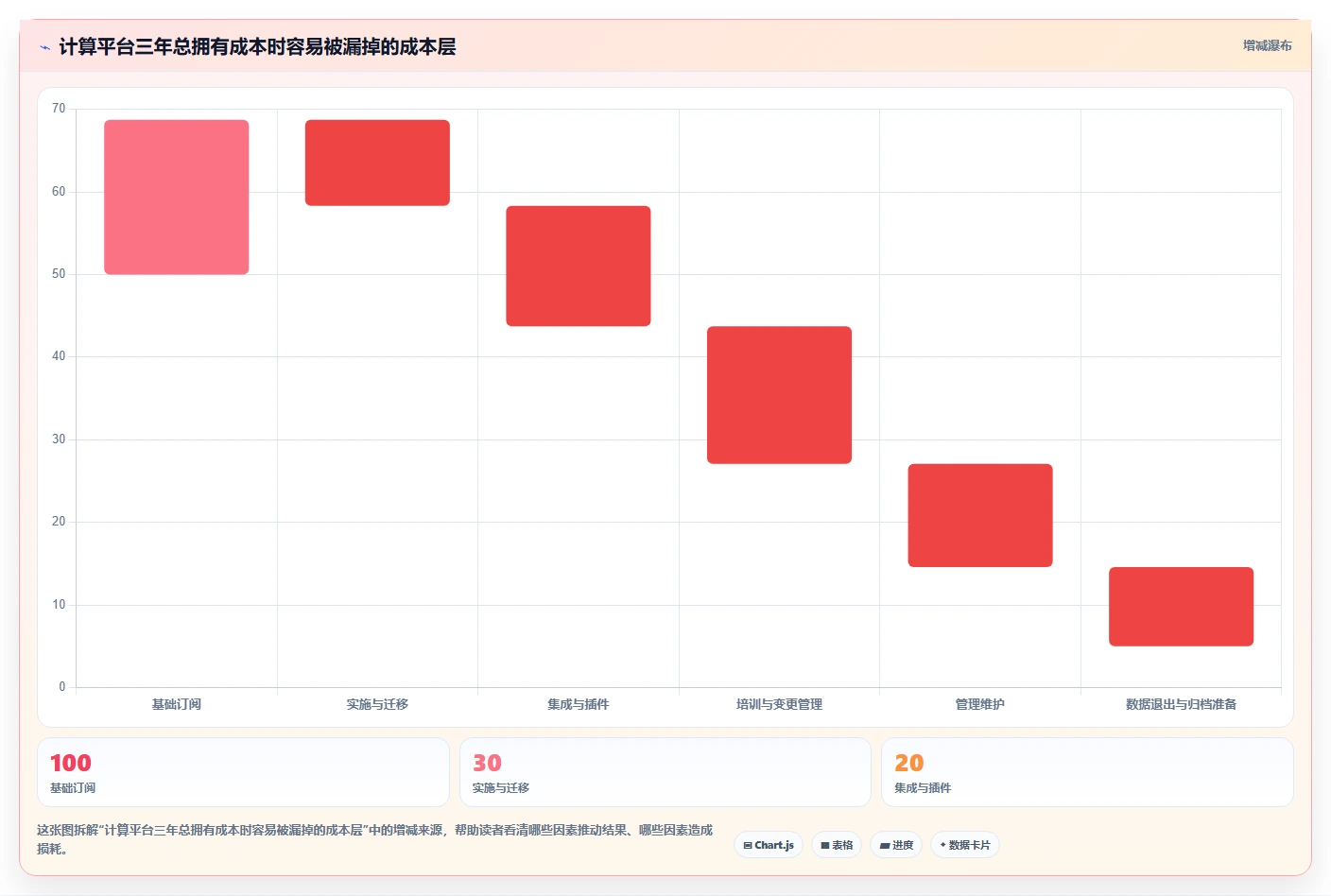Image resolution: width=1331 pixels, height=896 pixels.
Task: Click the 增减瀑布 label in the header
Action: point(1267,45)
